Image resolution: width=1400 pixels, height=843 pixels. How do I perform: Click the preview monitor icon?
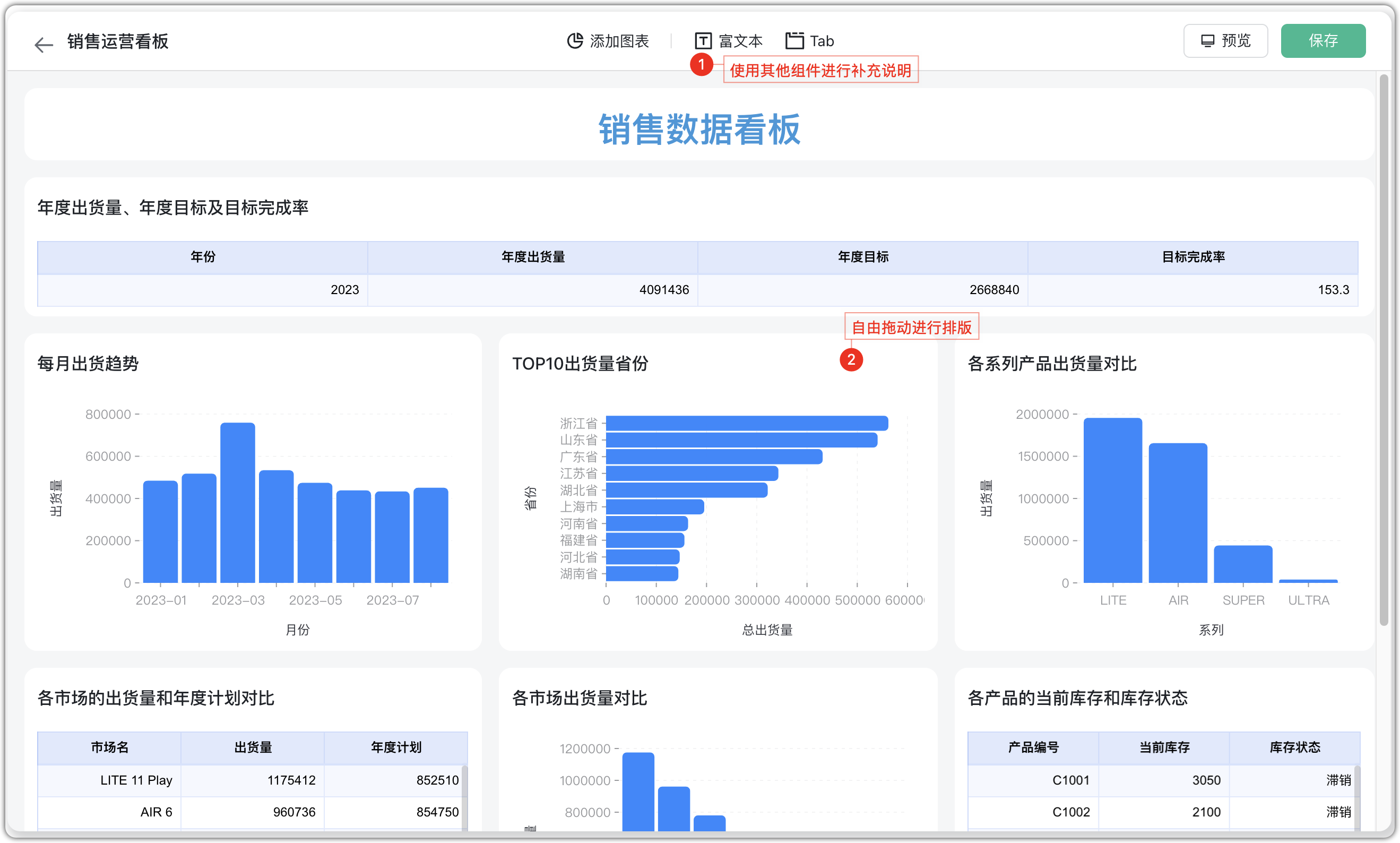tap(1207, 41)
